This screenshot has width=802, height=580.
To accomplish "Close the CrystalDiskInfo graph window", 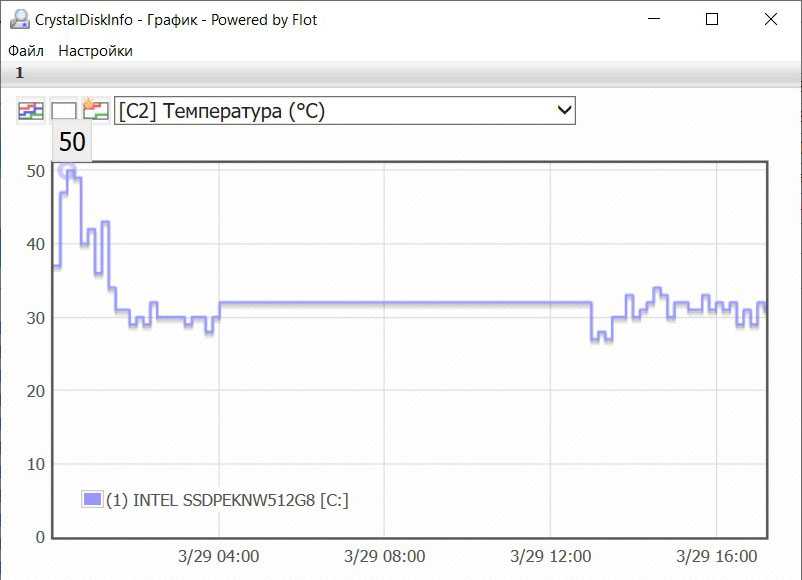I will coord(769,19).
